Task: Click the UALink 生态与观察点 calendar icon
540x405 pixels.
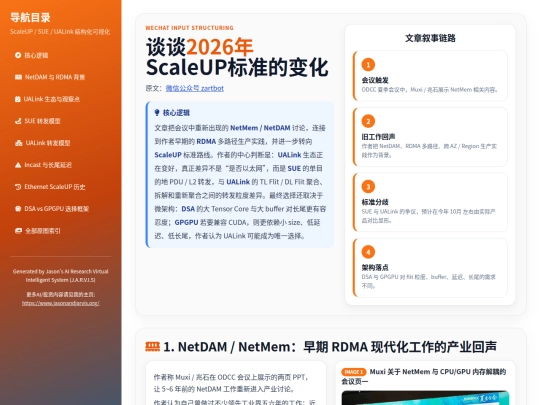Action: coord(18,99)
